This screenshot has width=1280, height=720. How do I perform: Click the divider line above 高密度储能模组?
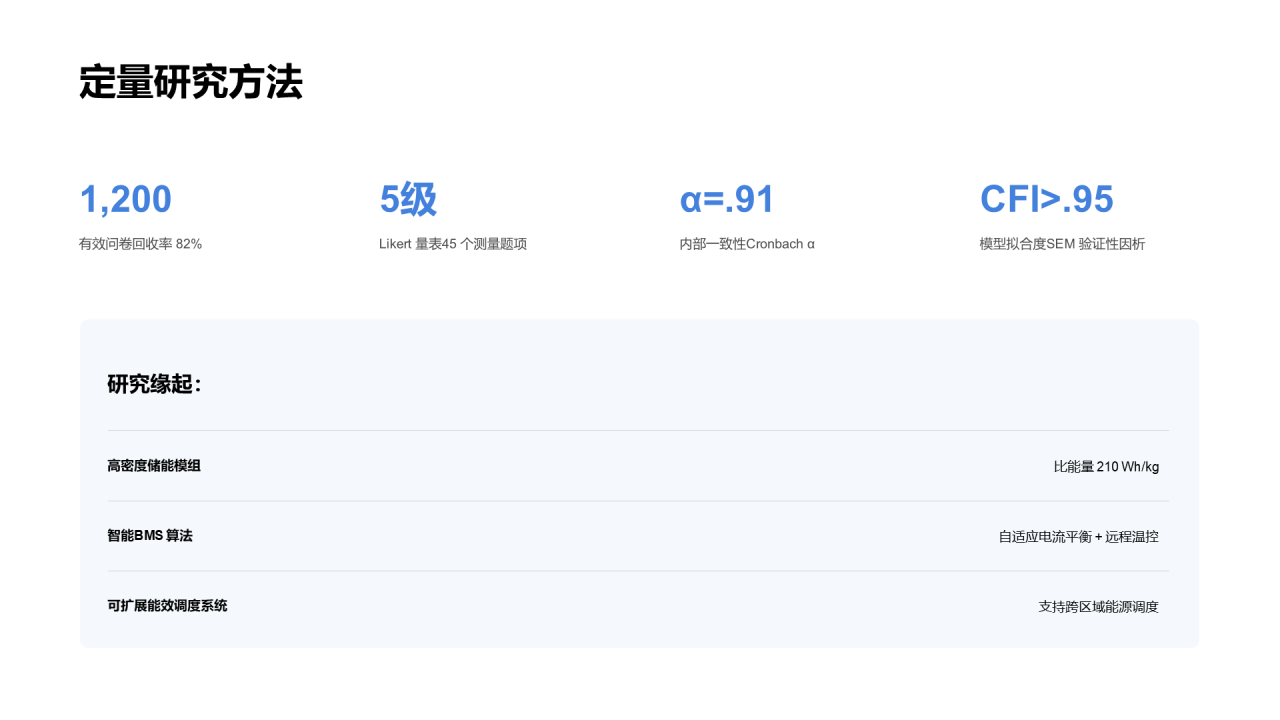click(x=638, y=431)
